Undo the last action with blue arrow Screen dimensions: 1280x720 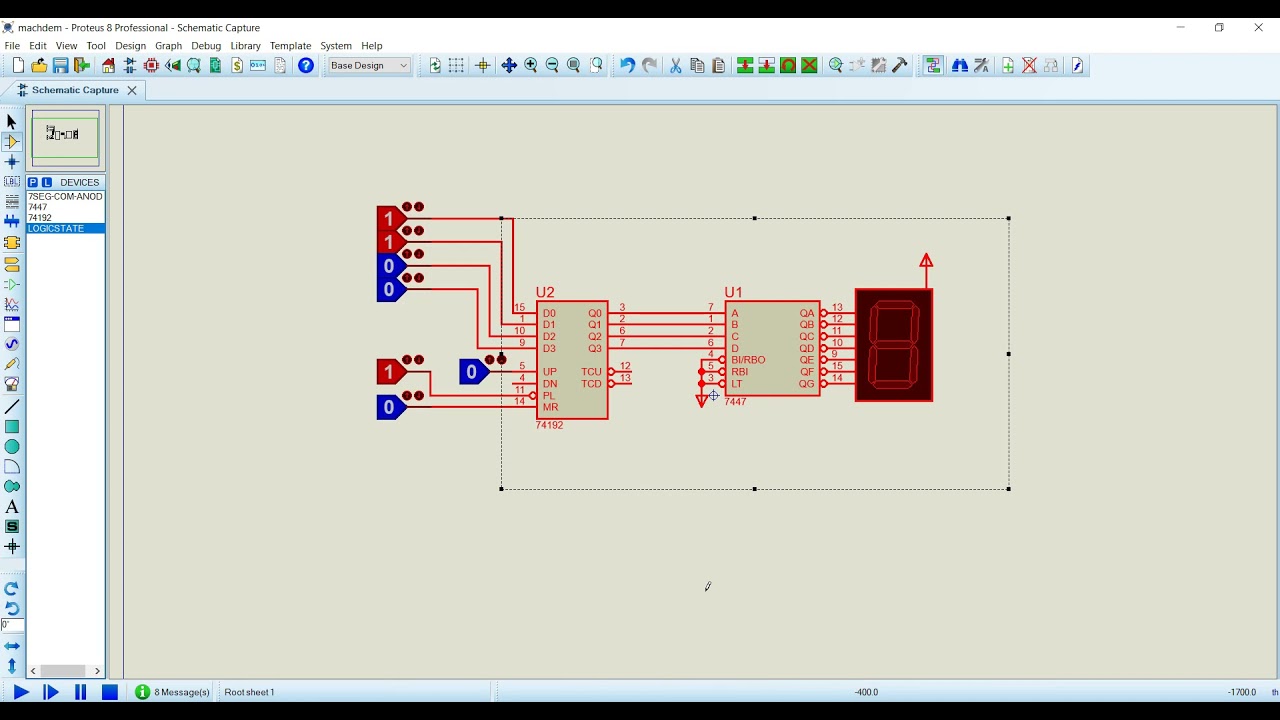click(x=627, y=66)
